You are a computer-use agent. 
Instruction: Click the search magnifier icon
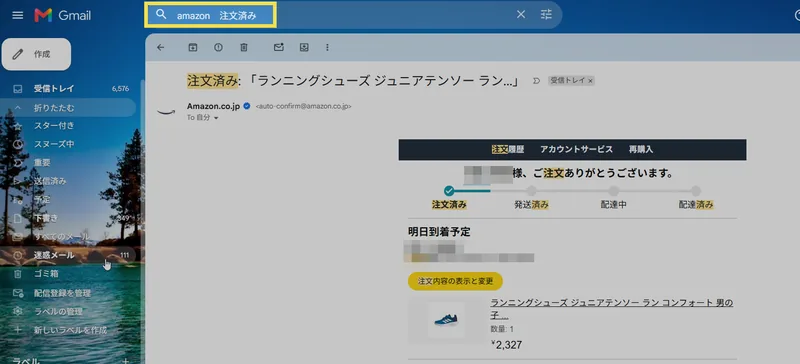point(161,14)
